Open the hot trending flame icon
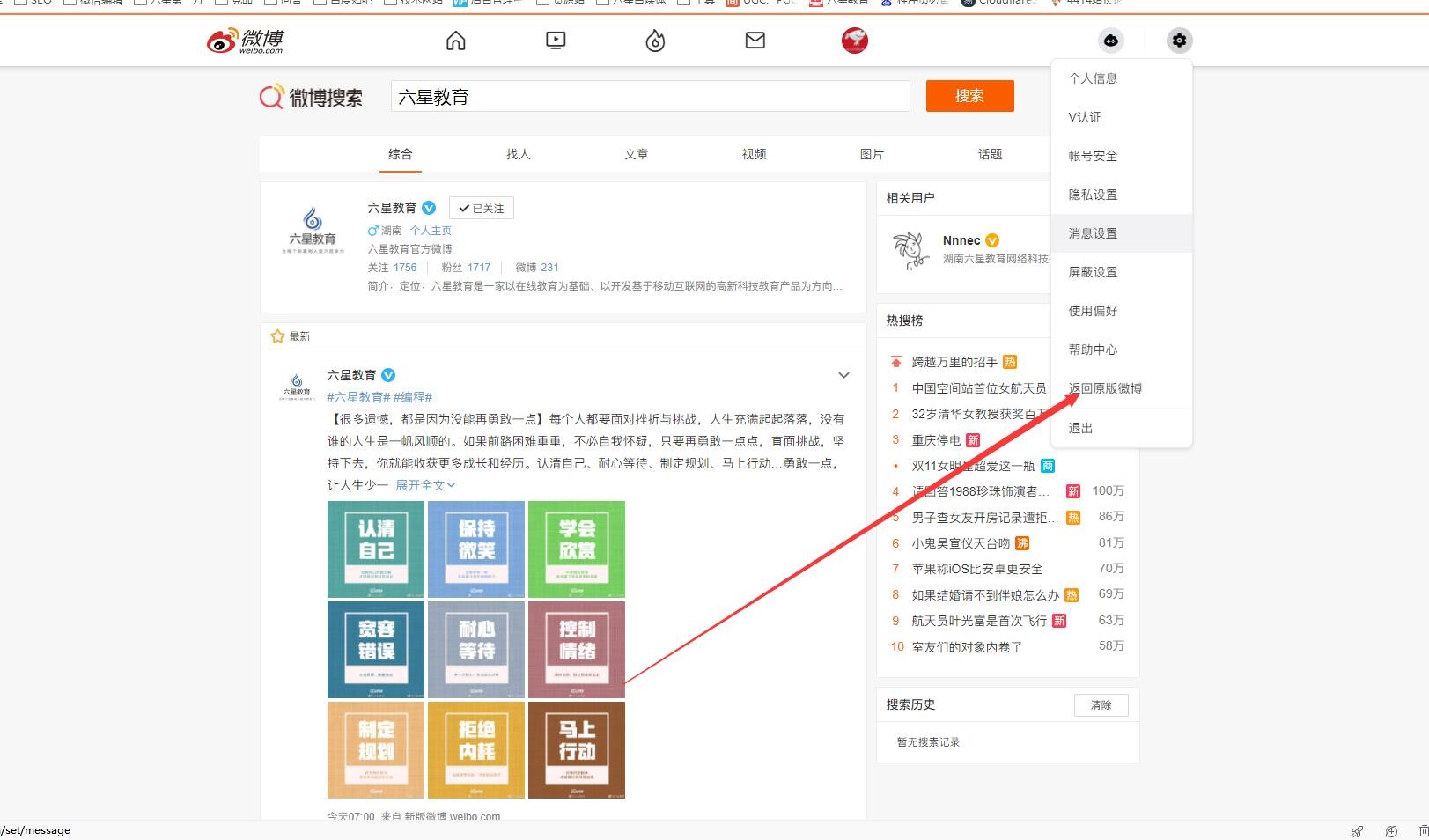Image resolution: width=1429 pixels, height=840 pixels. pos(656,41)
